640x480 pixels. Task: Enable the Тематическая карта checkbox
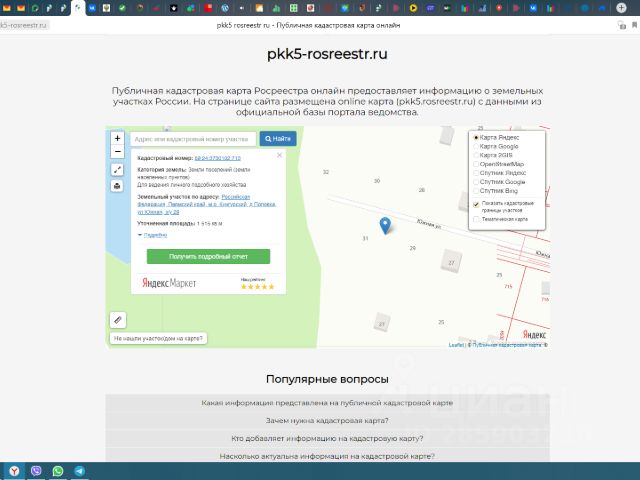(476, 218)
